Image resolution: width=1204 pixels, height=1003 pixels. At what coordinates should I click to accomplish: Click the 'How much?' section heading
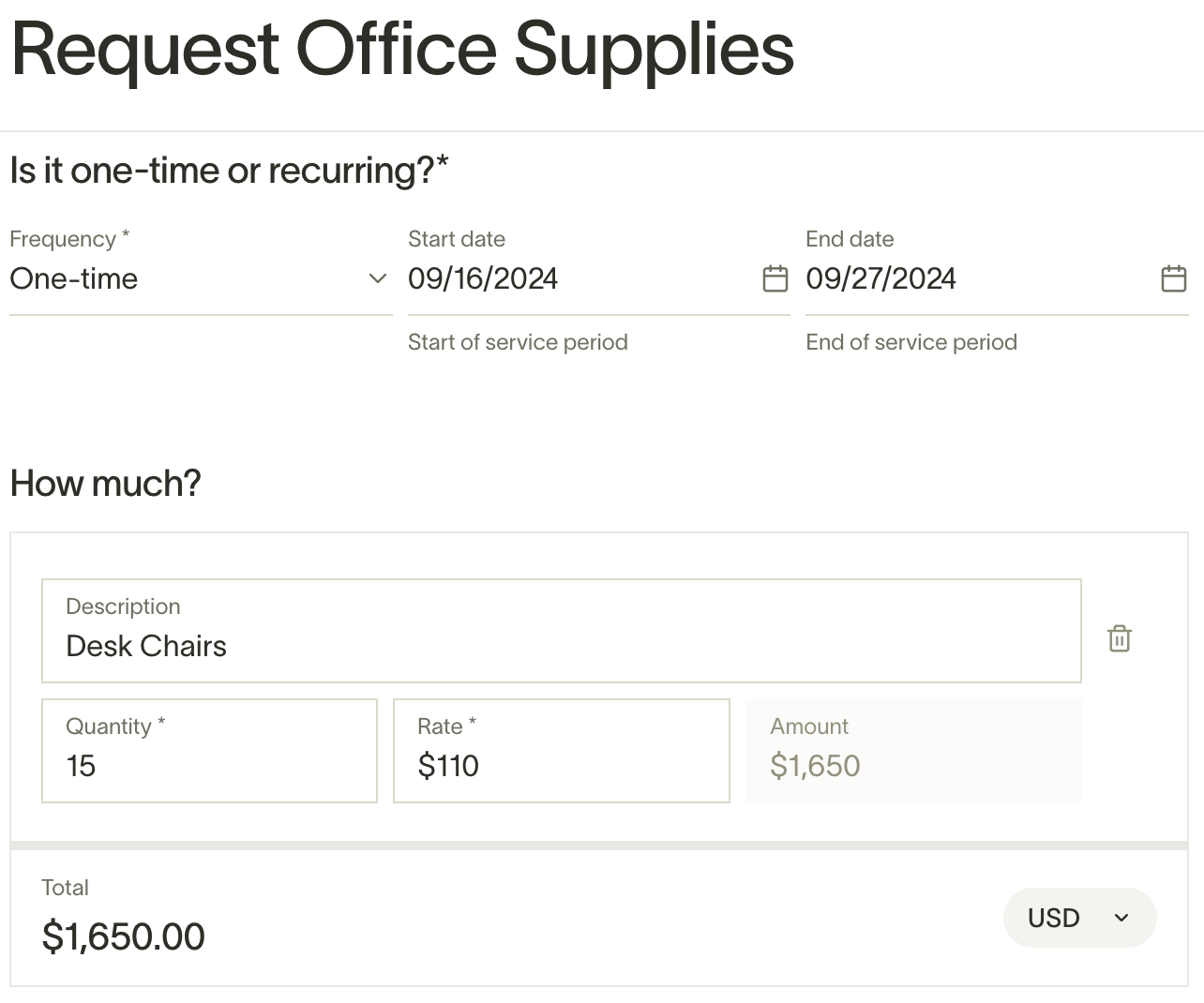(105, 484)
